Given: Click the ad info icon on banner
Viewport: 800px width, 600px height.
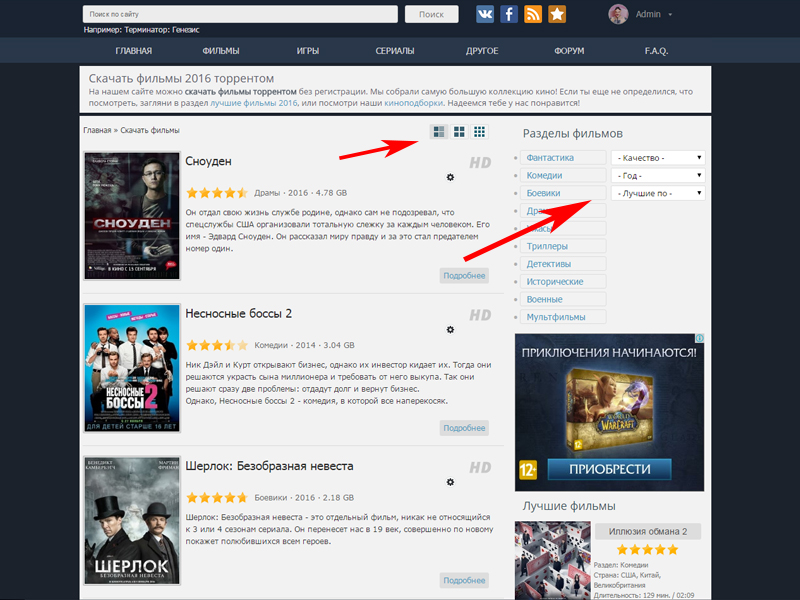Looking at the screenshot, I should [699, 338].
